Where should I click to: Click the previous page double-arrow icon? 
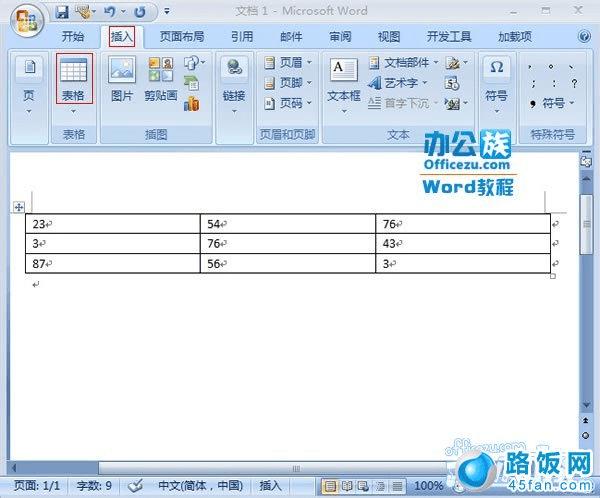(585, 420)
